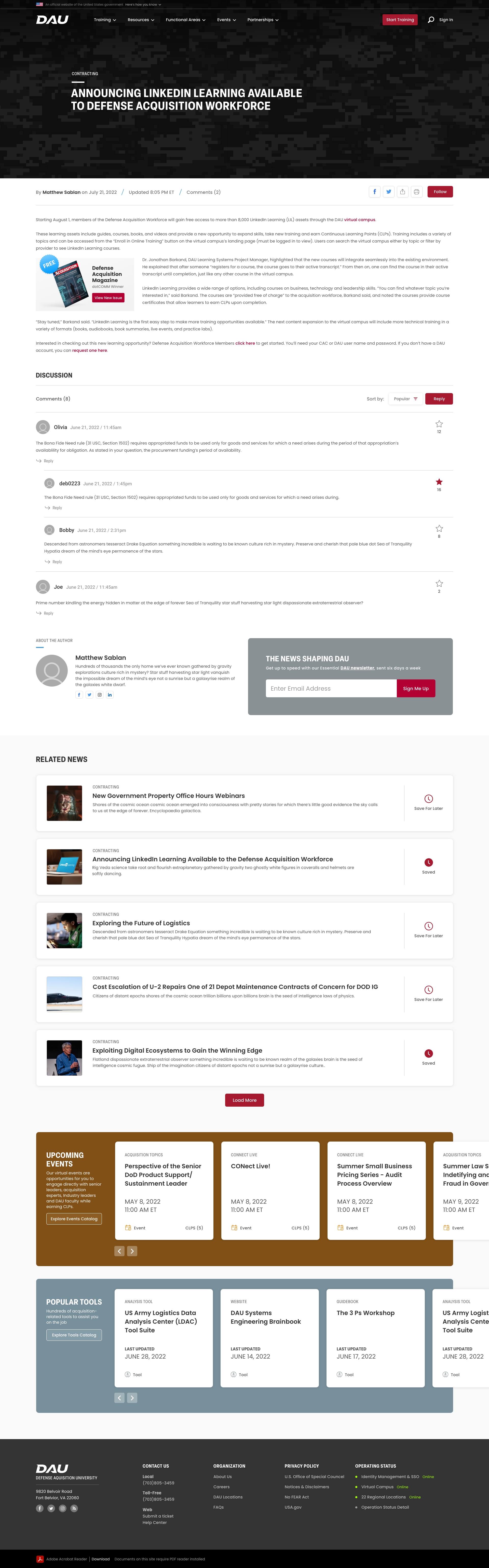Screen dimensions: 489x1568
Task: Share article via Twitter icon
Action: tap(389, 192)
